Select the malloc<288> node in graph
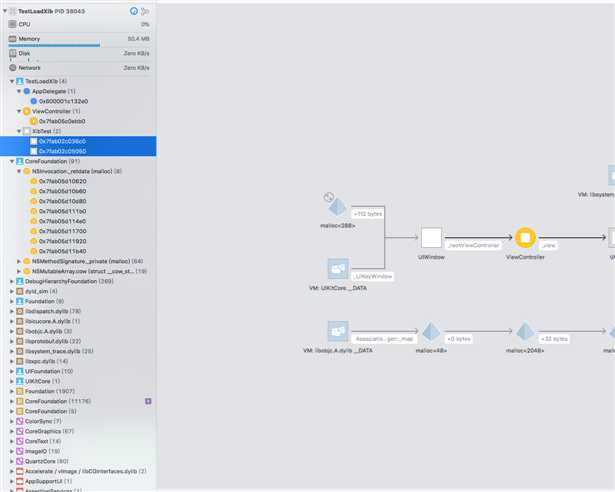 pos(337,207)
